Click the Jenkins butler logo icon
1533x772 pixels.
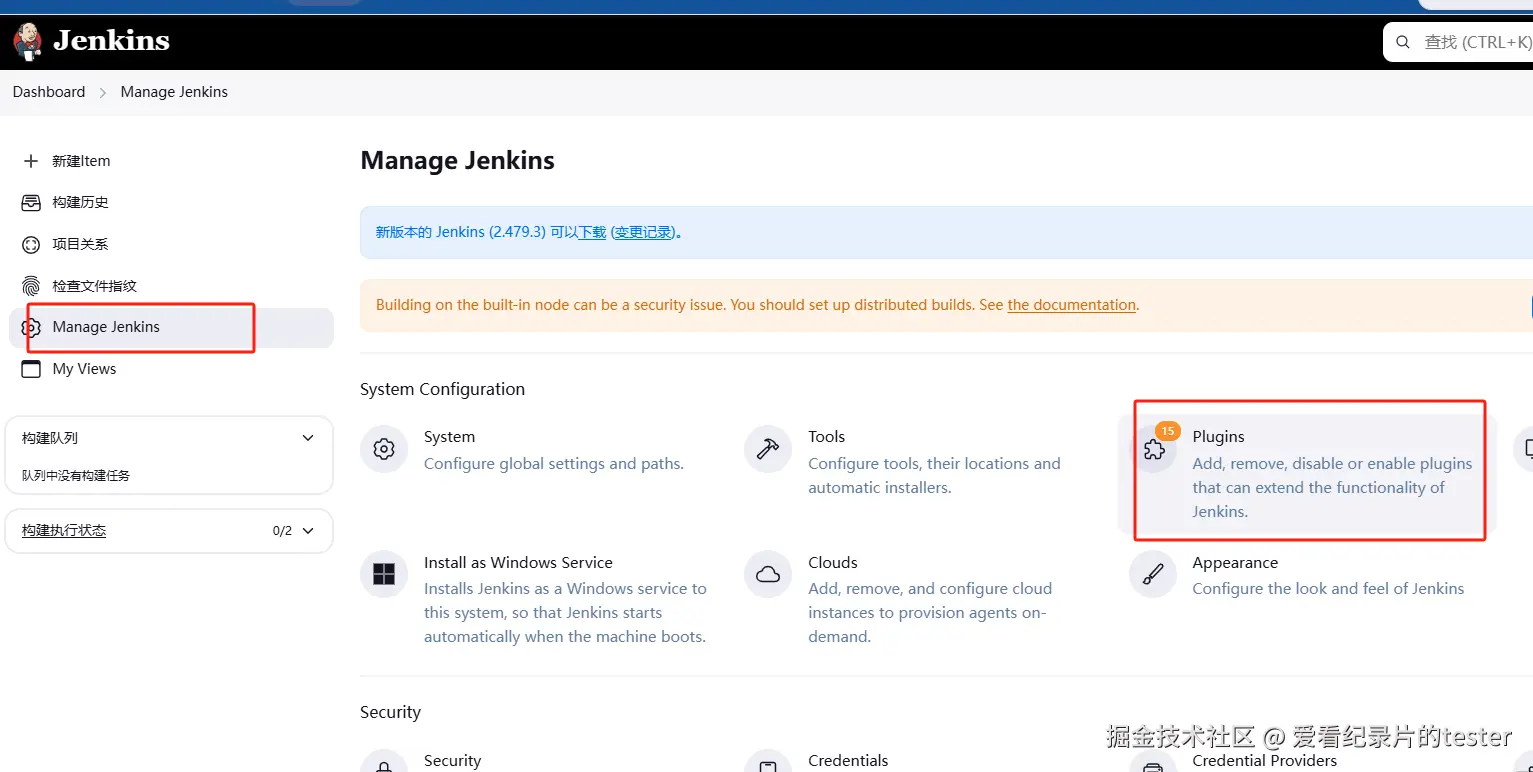tap(28, 41)
